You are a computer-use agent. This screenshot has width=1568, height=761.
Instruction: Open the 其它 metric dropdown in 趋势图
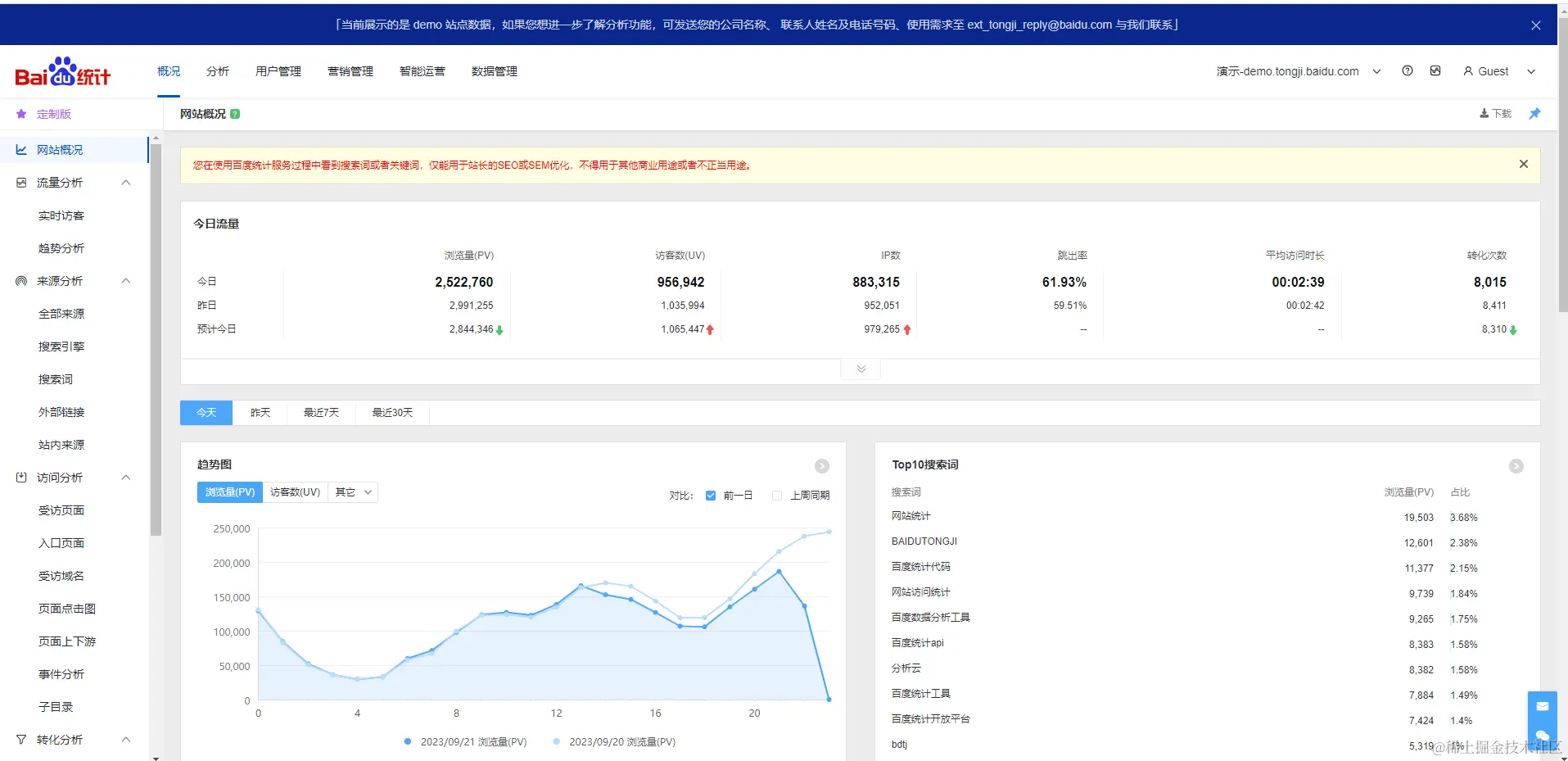(353, 492)
